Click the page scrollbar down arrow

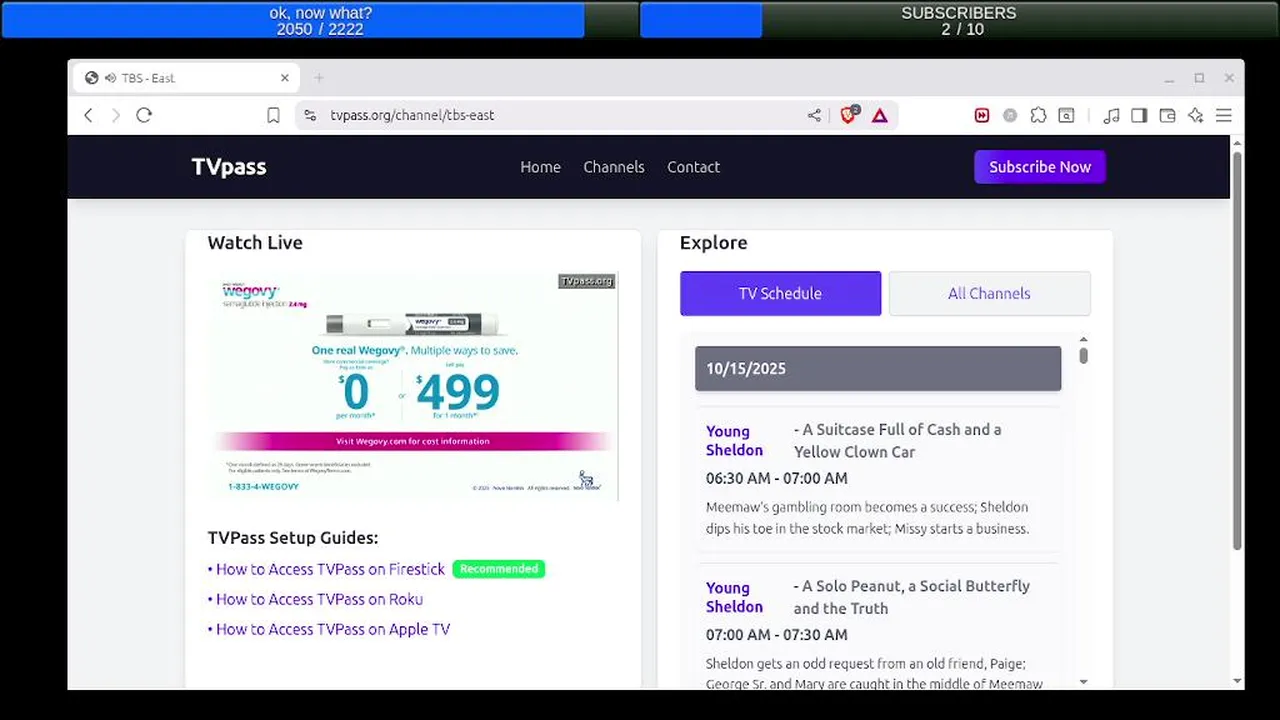coord(1237,682)
